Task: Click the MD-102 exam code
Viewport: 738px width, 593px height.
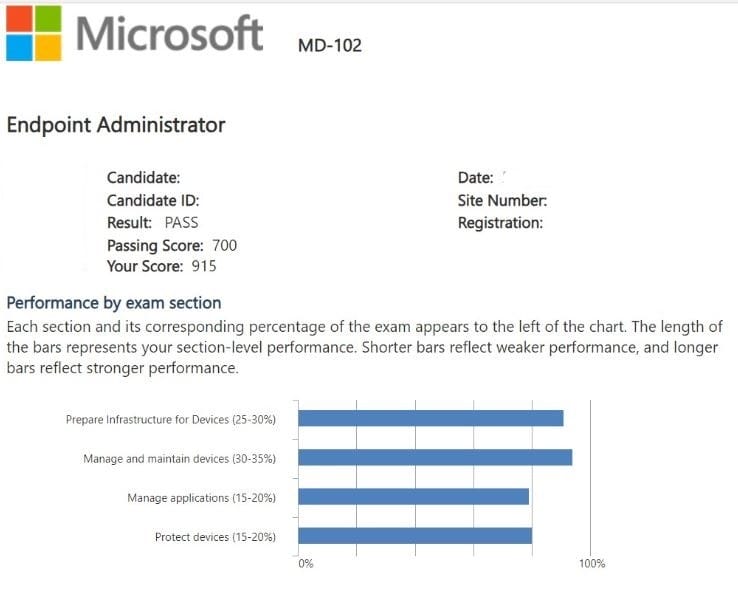Action: (329, 45)
